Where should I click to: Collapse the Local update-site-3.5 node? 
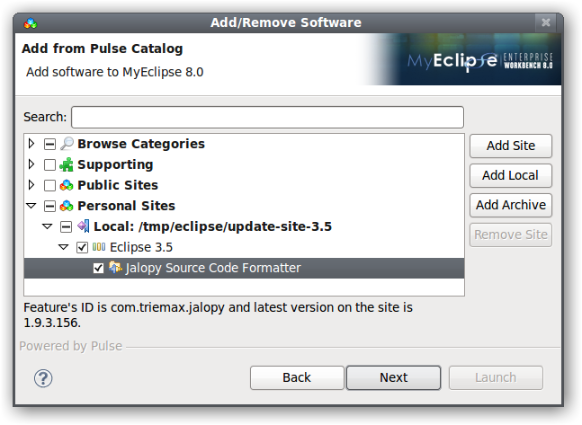[x=48, y=226]
